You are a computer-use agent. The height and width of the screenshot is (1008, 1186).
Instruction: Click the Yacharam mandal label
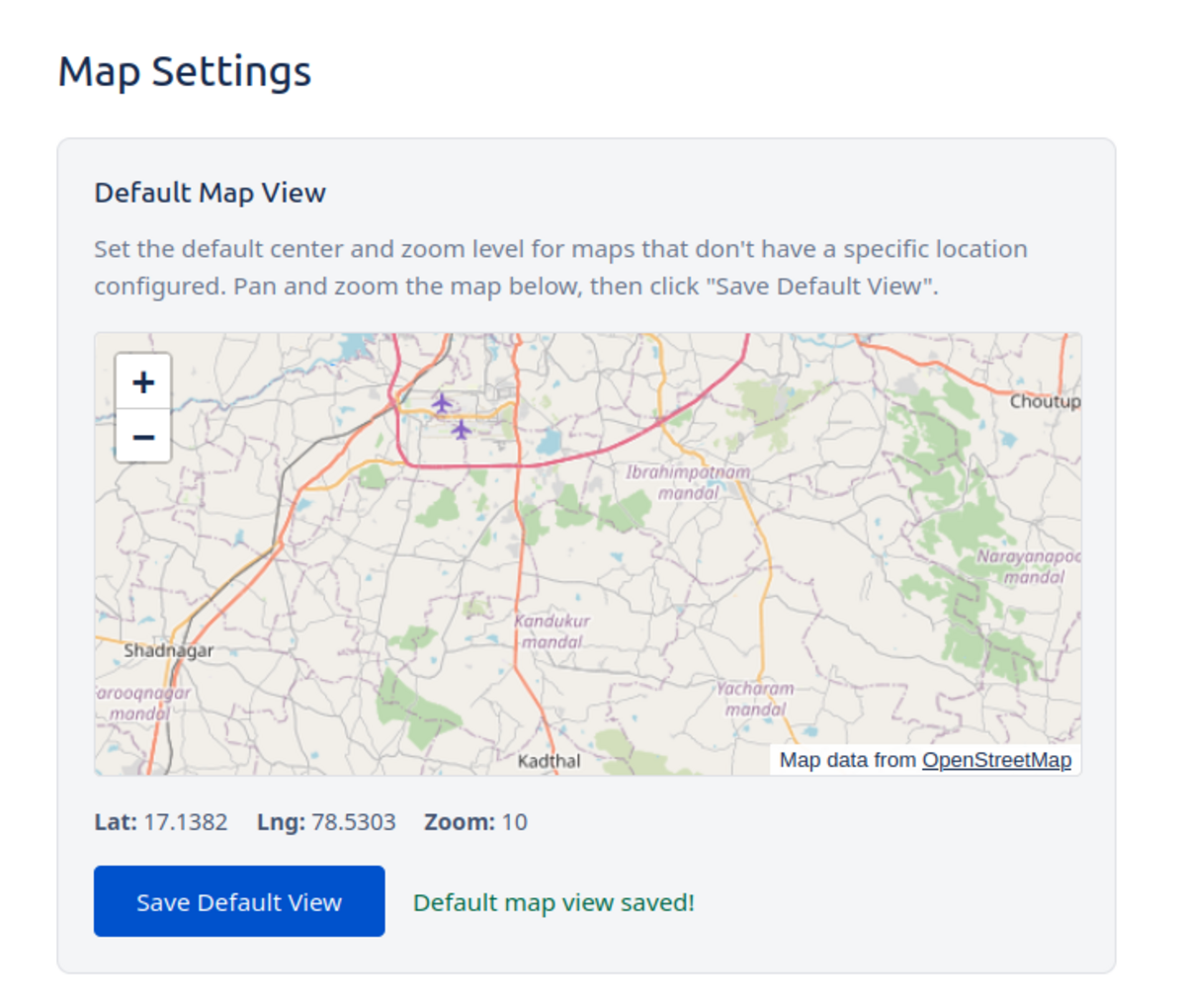coord(756,700)
